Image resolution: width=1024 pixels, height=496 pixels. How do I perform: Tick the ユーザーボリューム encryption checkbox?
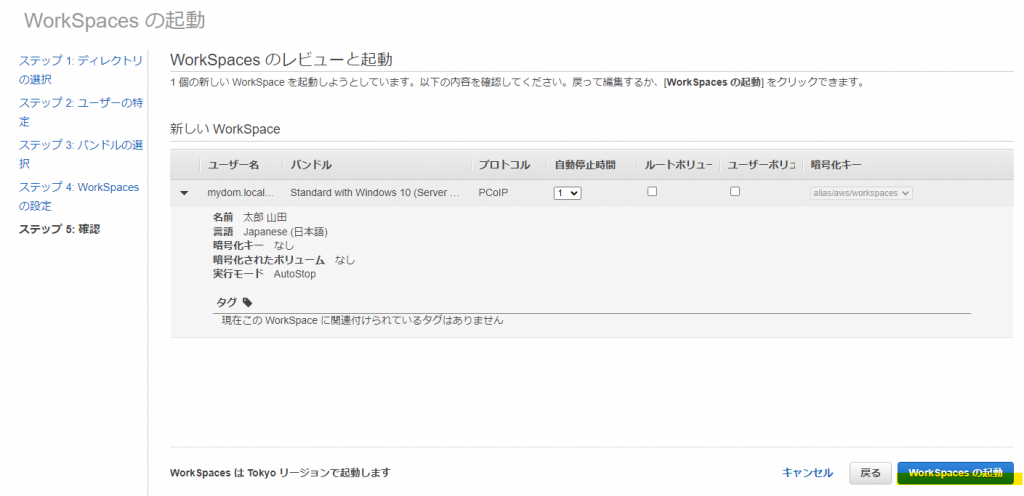point(735,192)
